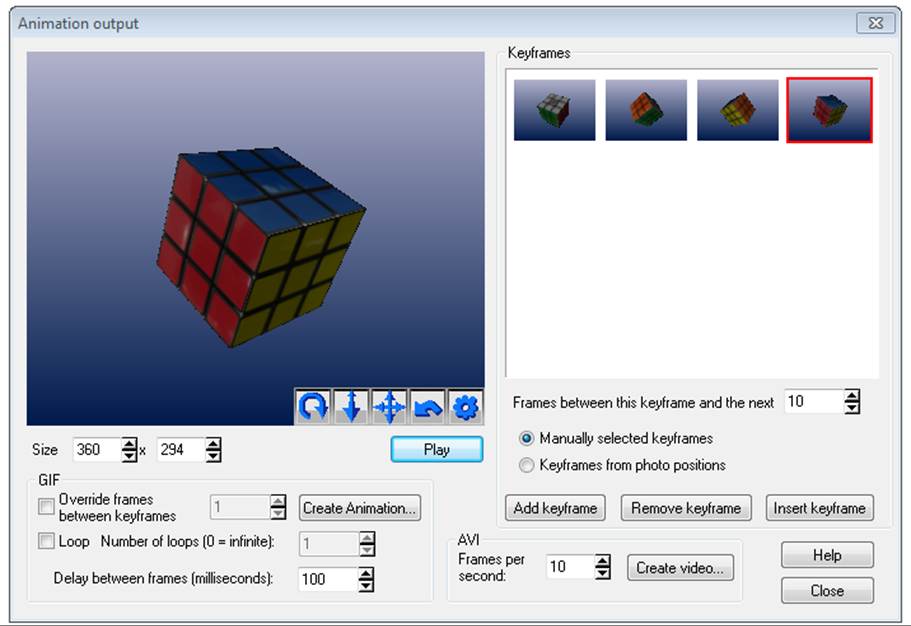Select Keyframes from photo positions option
911x626 pixels.
coord(526,465)
